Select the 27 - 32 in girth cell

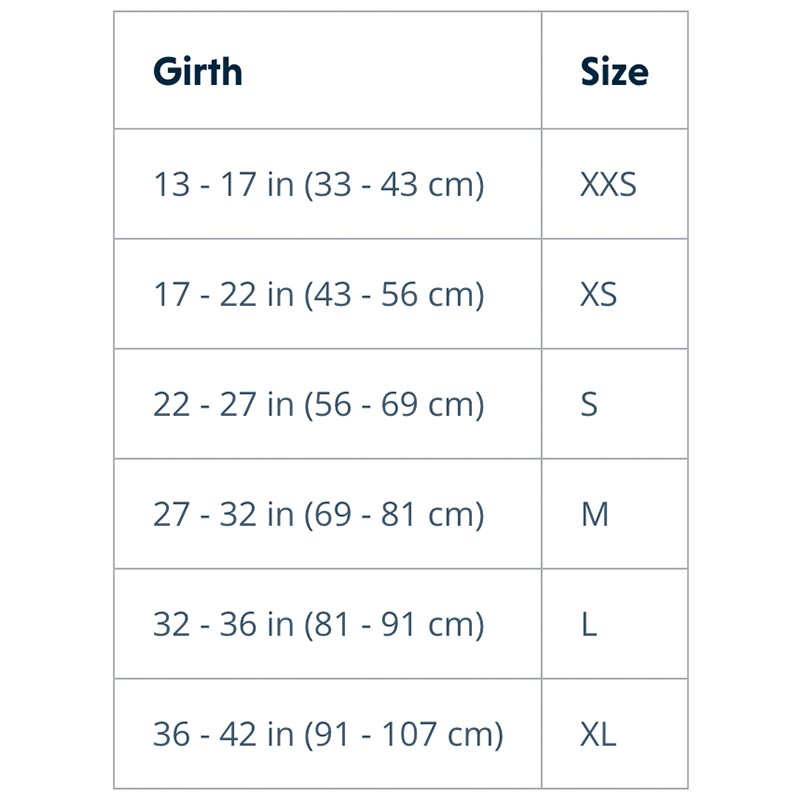pos(328,514)
